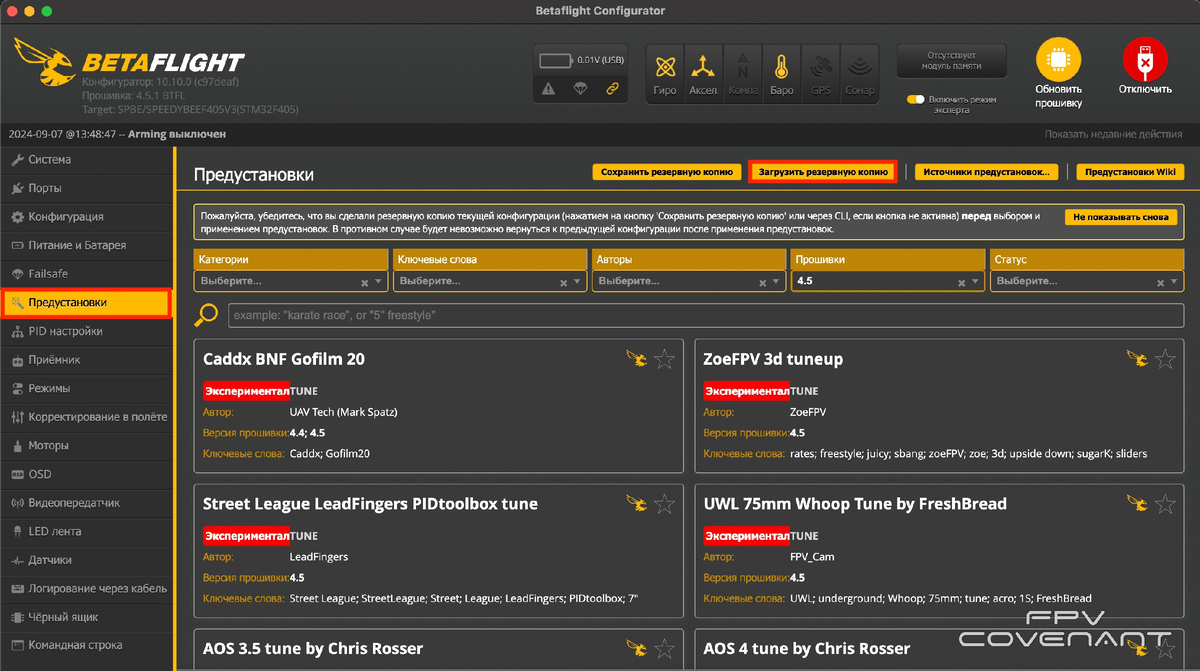Toggle the Включить режим эксперта switch
The height and width of the screenshot is (671, 1200).
pos(915,99)
